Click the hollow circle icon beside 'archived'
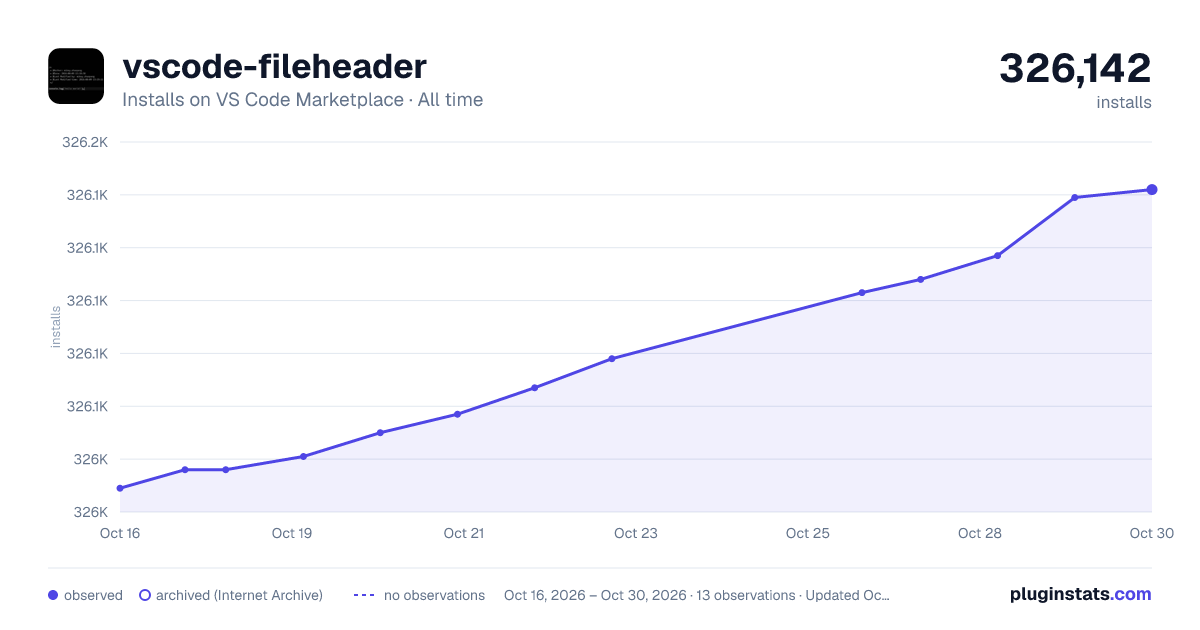Screen dimensions: 1200x630 point(145,595)
